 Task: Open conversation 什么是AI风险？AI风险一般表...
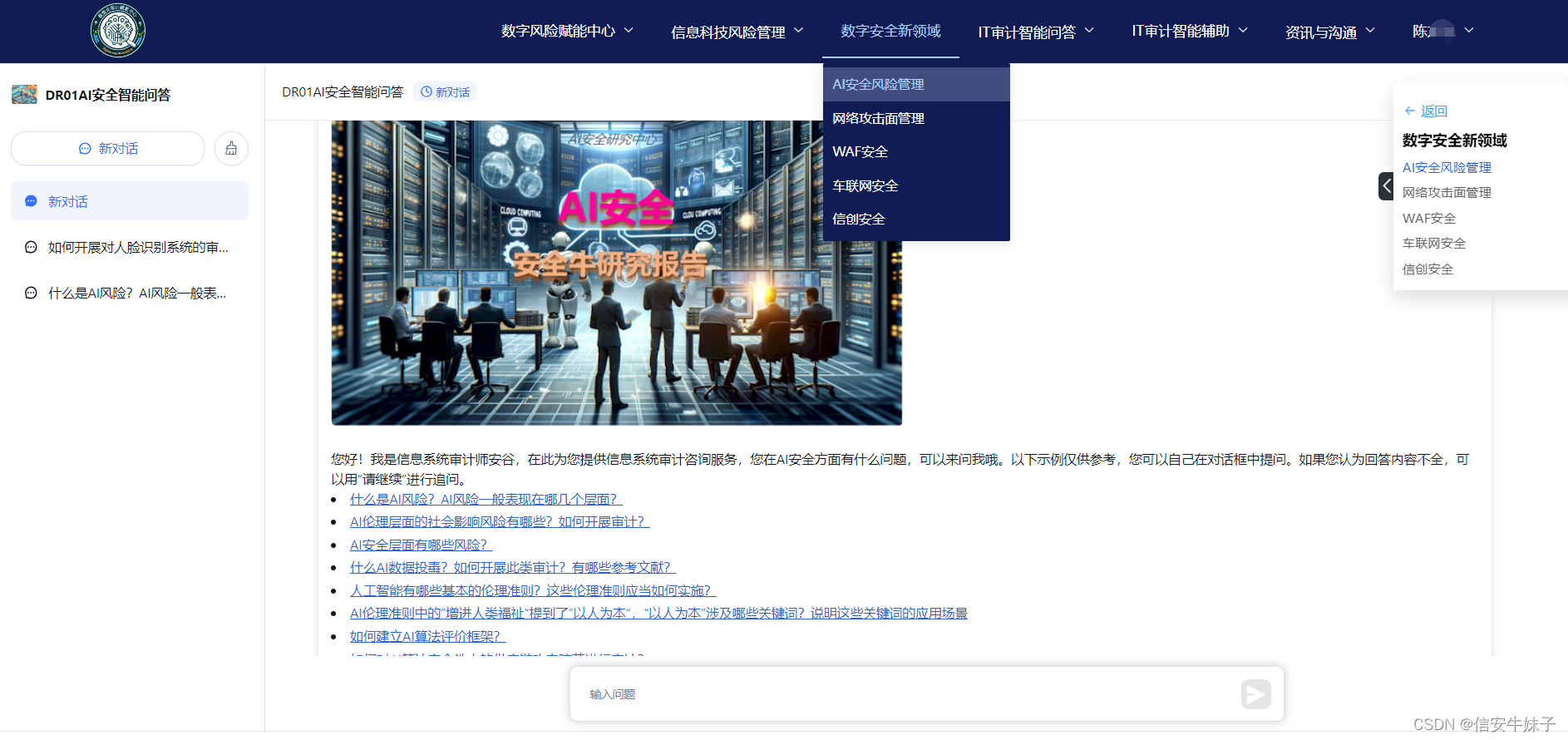point(130,294)
